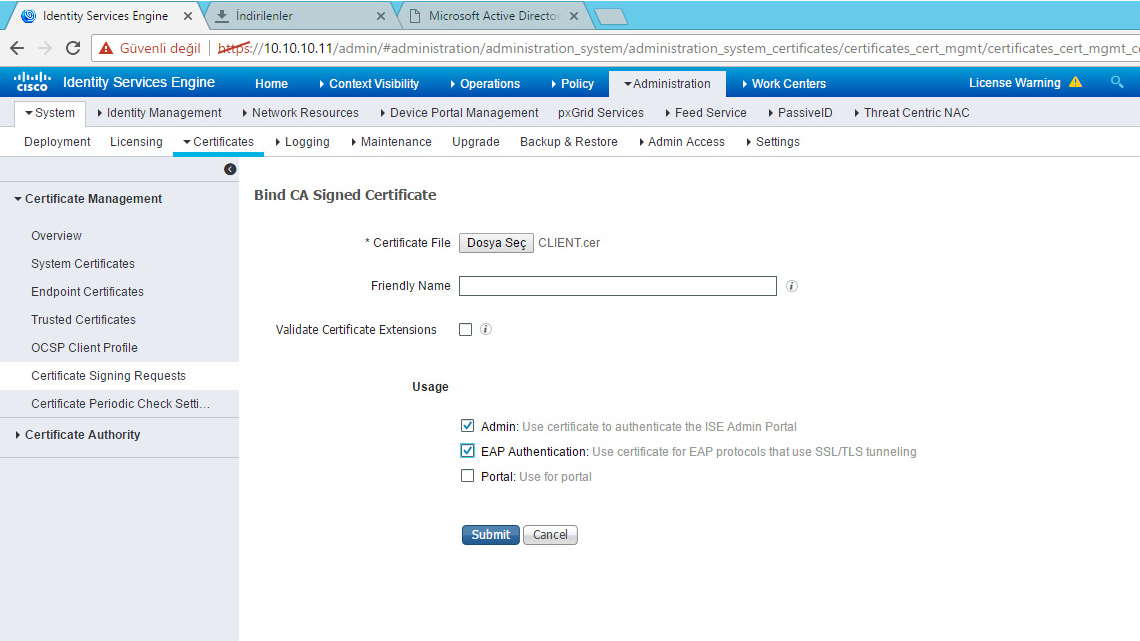Open Overview in Certificate Management
The width and height of the screenshot is (1140, 641).
pos(56,235)
